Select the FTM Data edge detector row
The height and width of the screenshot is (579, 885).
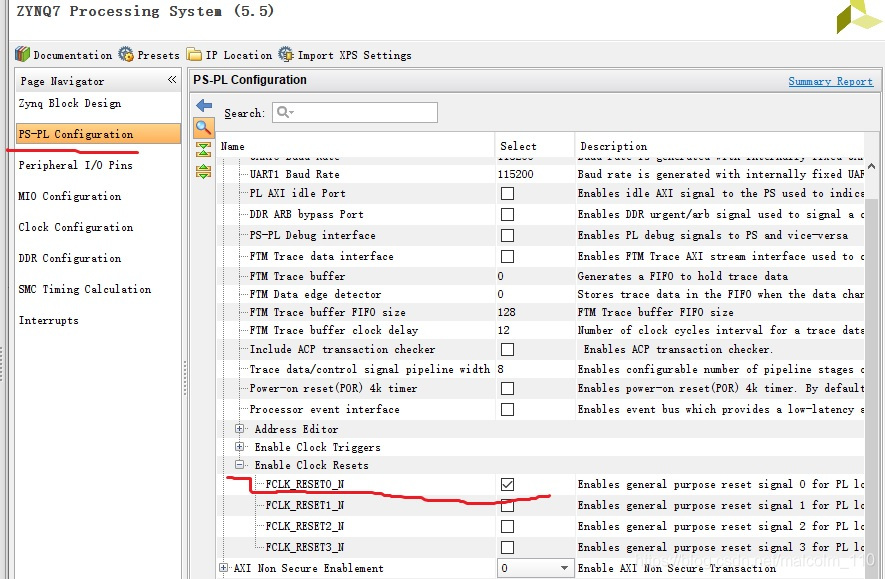(x=315, y=294)
